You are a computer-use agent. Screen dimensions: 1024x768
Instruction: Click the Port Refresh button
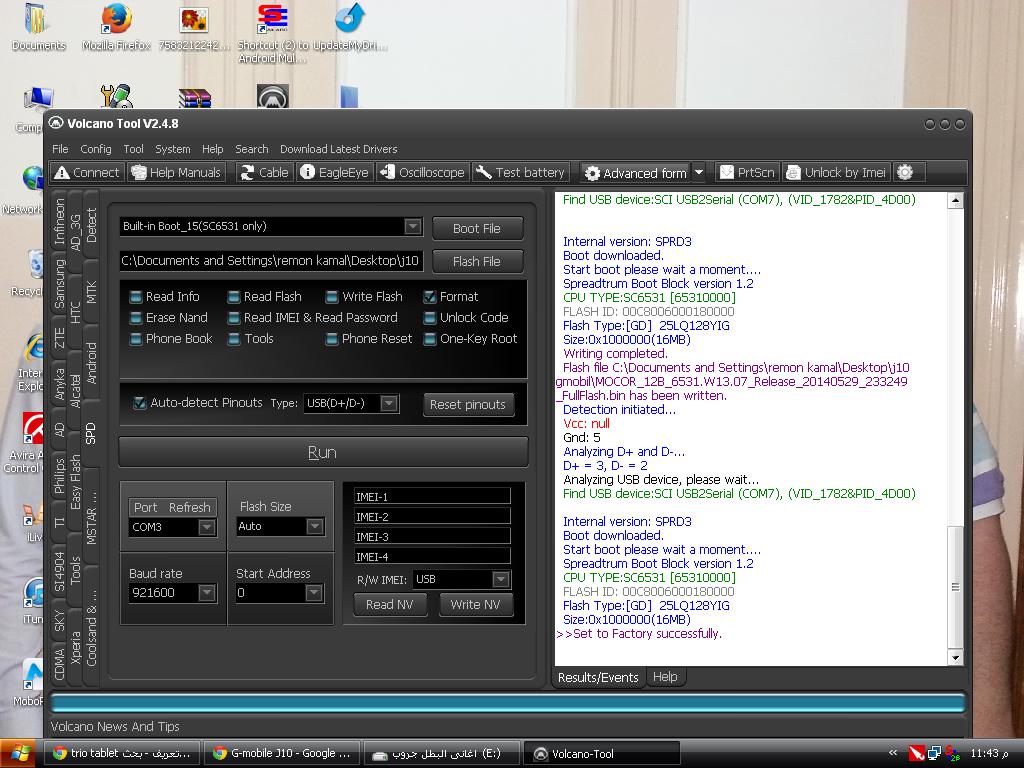tap(172, 507)
